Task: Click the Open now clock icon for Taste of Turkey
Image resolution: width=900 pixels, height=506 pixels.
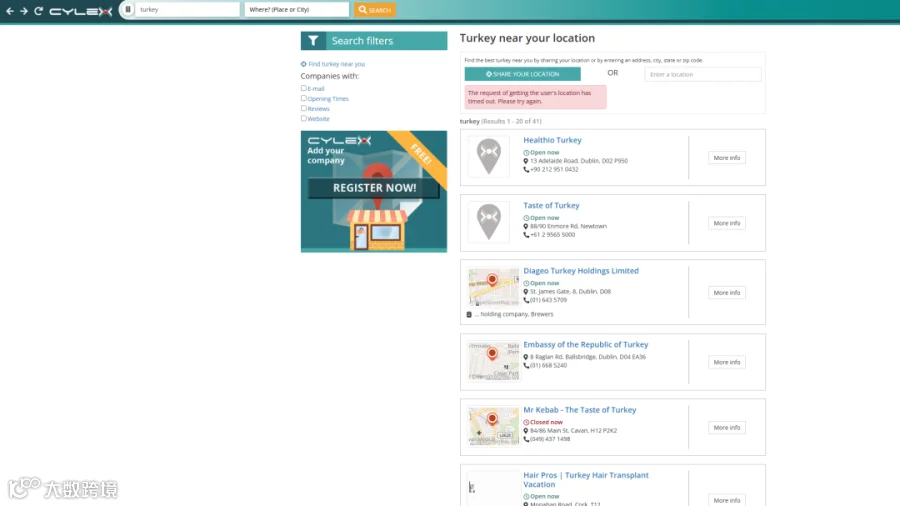Action: [x=526, y=218]
